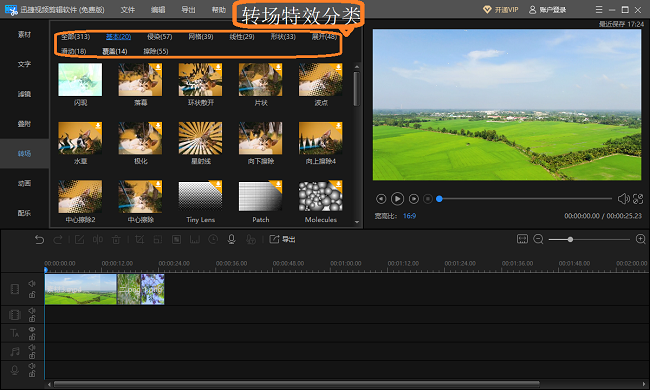This screenshot has width=650, height=390.
Task: Download the Molecules transition via its badge
Action: click(338, 184)
